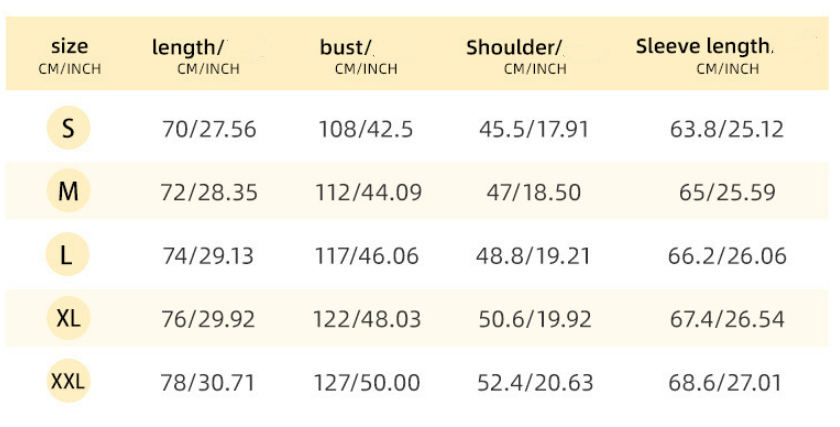The image size is (840, 427).
Task: Click bust value 112/44.09
Action: coord(370,193)
